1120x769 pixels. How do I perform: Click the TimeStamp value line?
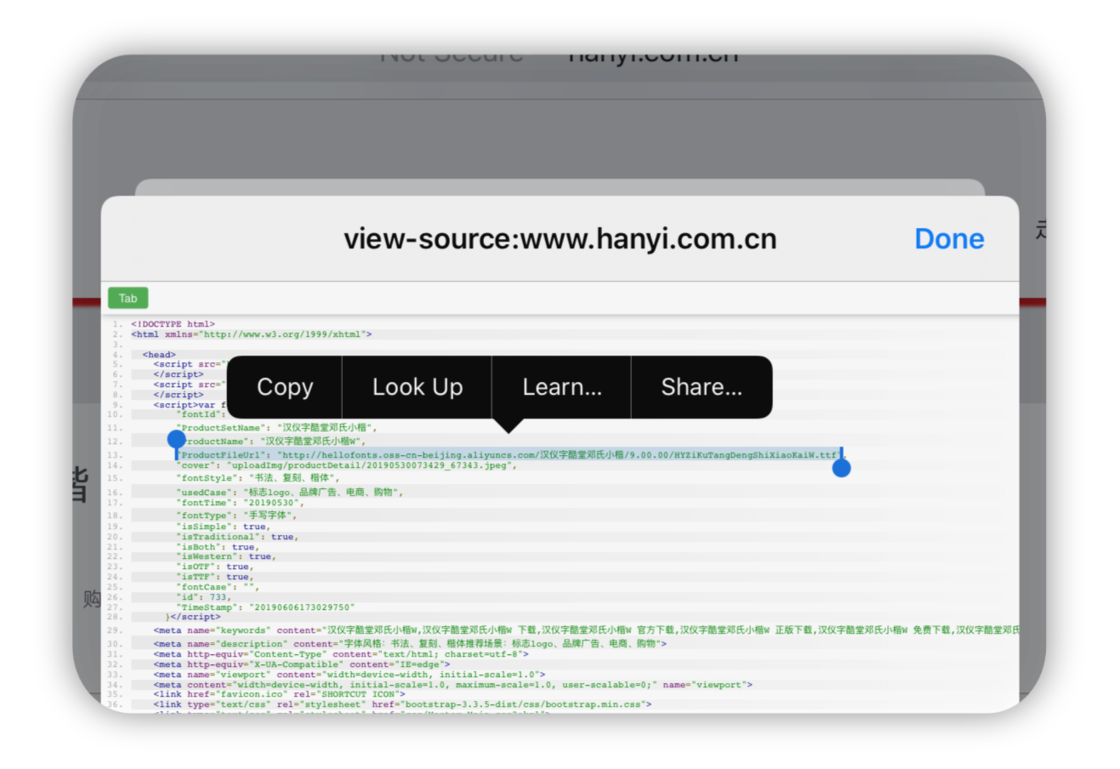pos(265,607)
